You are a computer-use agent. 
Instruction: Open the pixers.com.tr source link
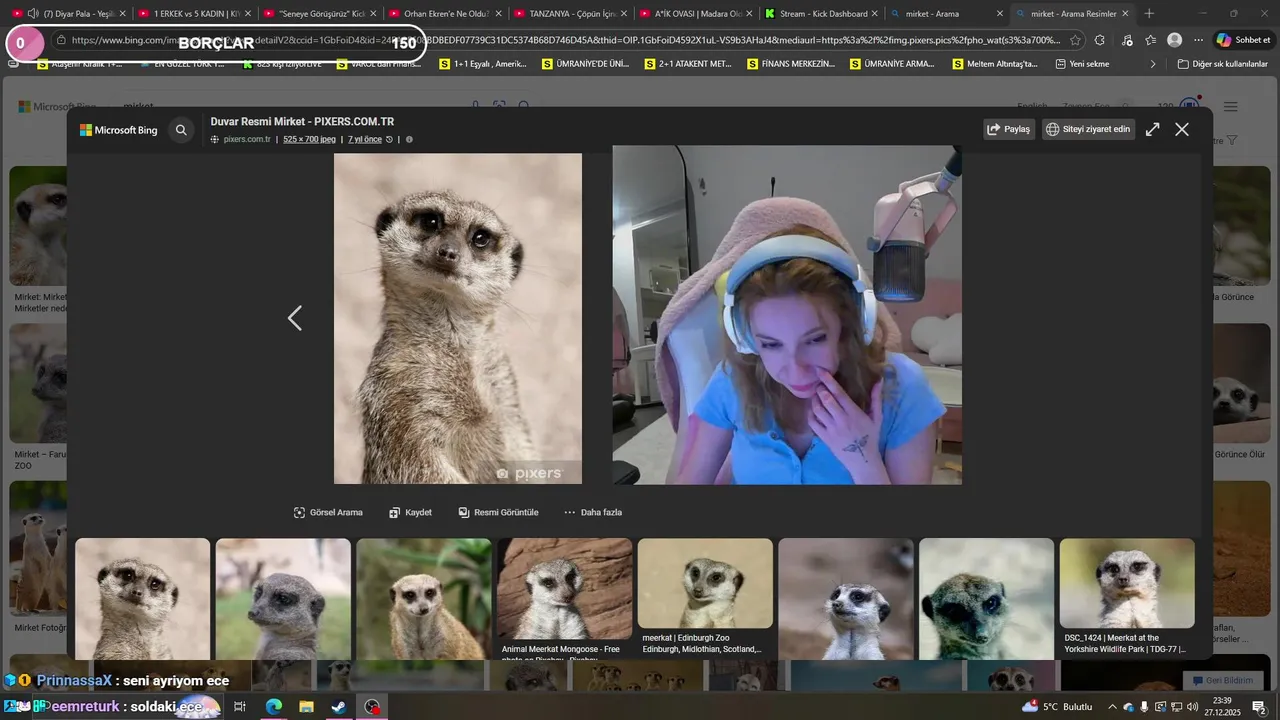[247, 139]
